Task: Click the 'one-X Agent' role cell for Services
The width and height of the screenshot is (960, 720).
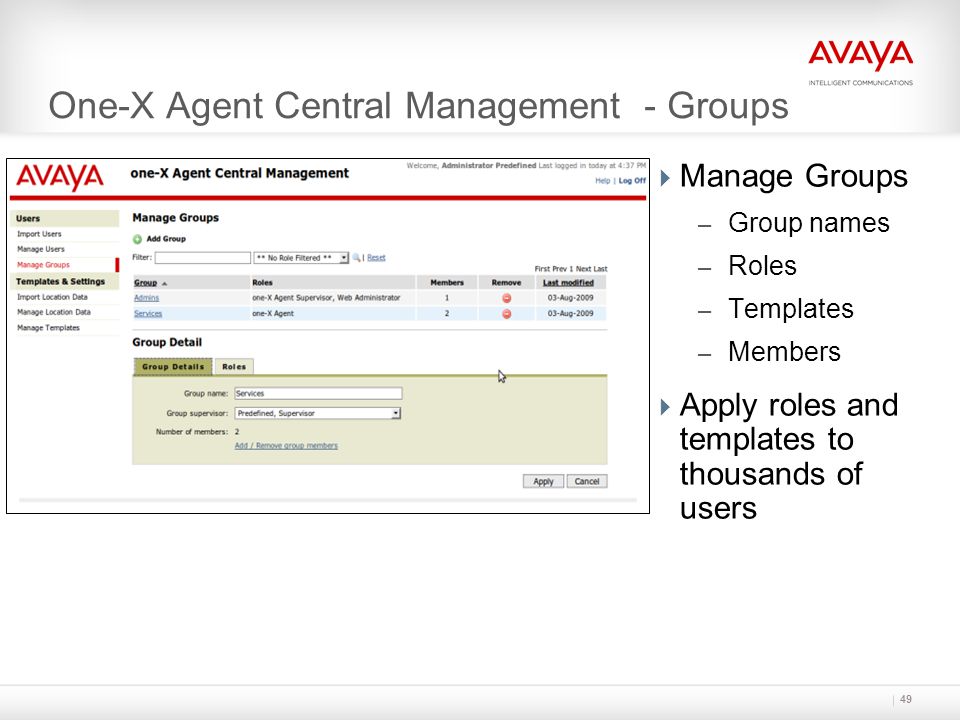Action: point(272,313)
